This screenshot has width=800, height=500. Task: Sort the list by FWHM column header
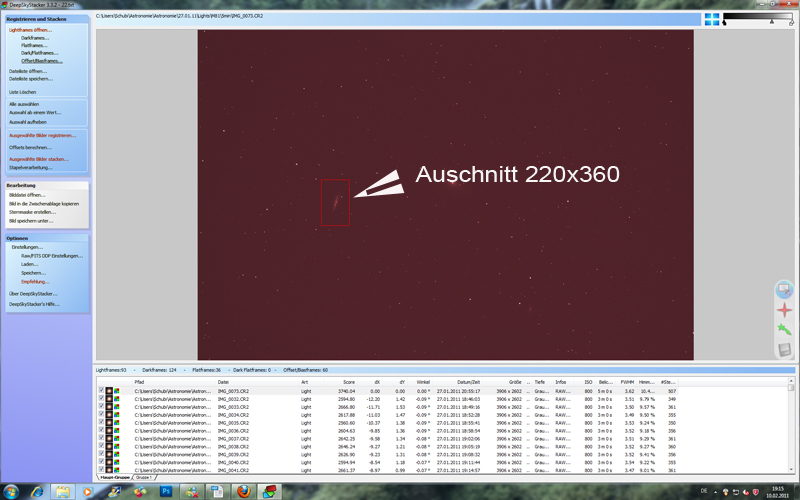[x=628, y=382]
